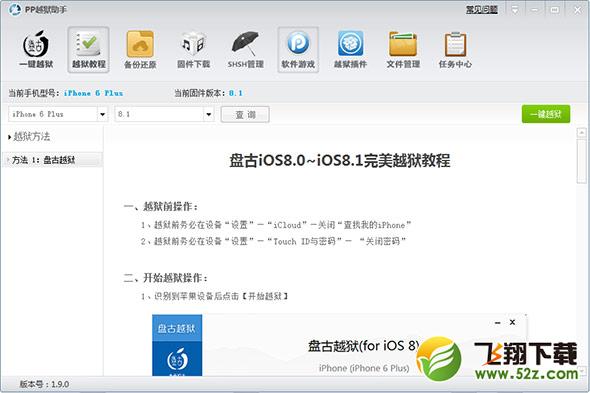This screenshot has width=590, height=393.
Task: Click the 常见问题 FAQ link
Action: tap(482, 10)
